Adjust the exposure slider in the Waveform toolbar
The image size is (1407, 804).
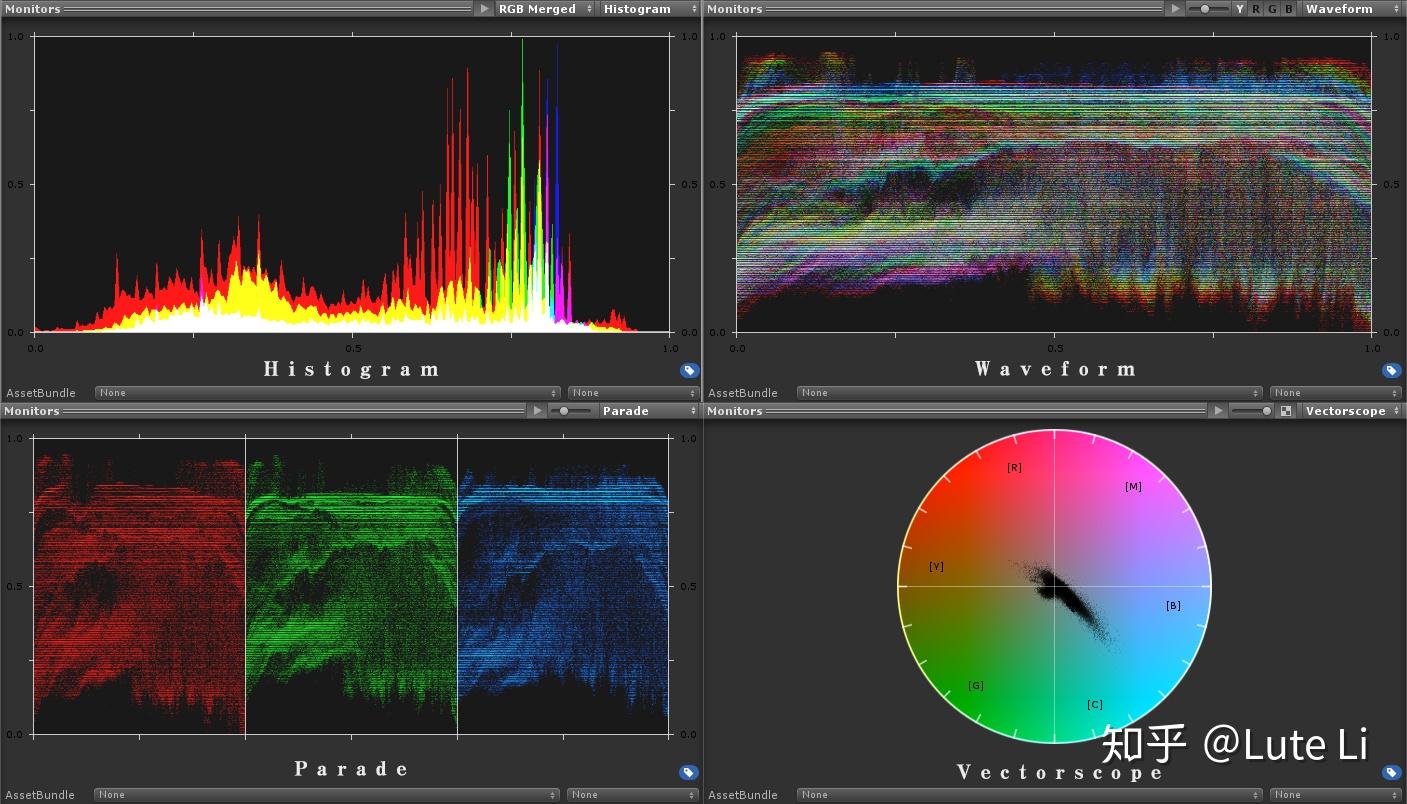(1207, 8)
